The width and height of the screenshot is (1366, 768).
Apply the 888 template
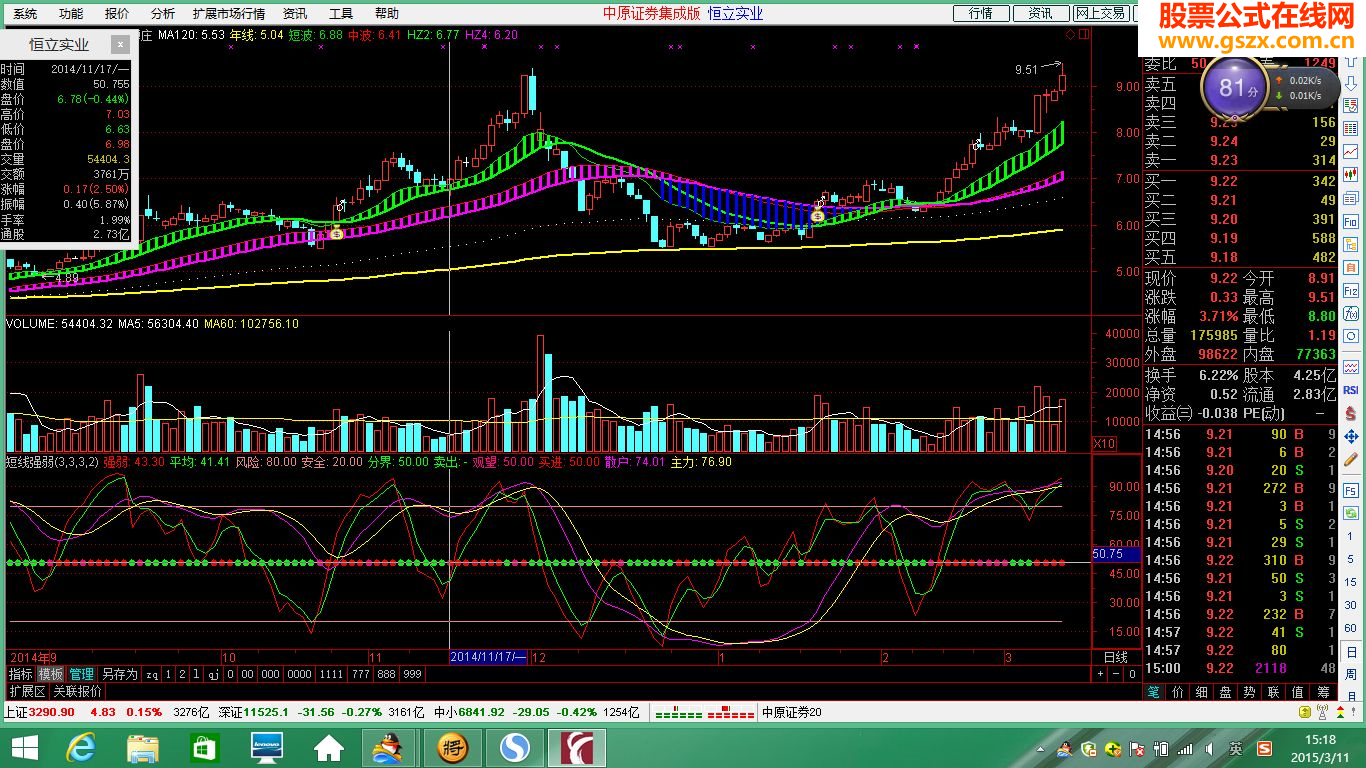(x=386, y=674)
